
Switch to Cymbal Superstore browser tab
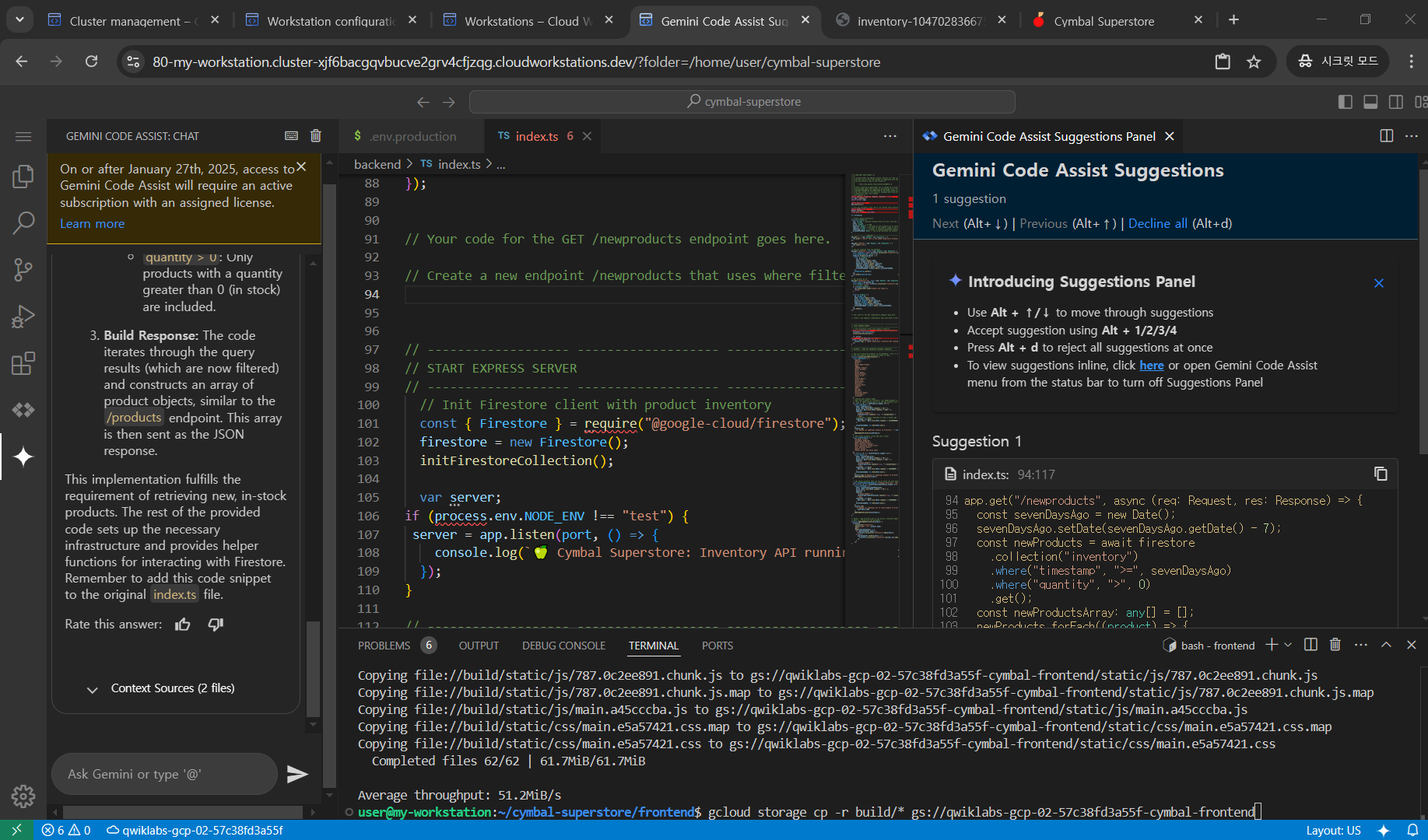1113,21
